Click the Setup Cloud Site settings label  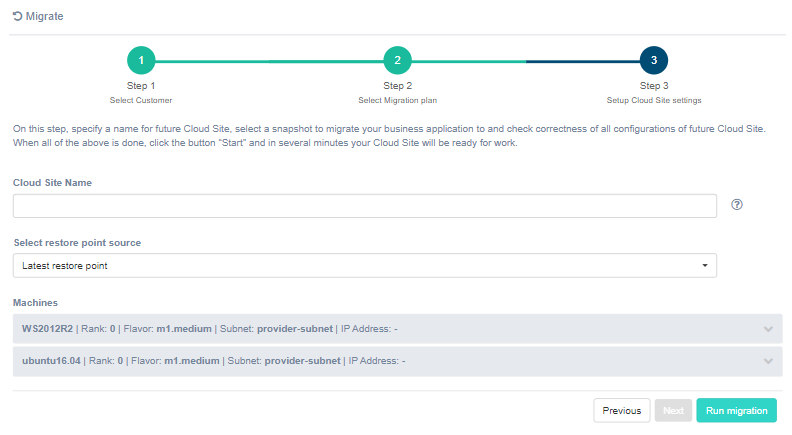(x=653, y=100)
